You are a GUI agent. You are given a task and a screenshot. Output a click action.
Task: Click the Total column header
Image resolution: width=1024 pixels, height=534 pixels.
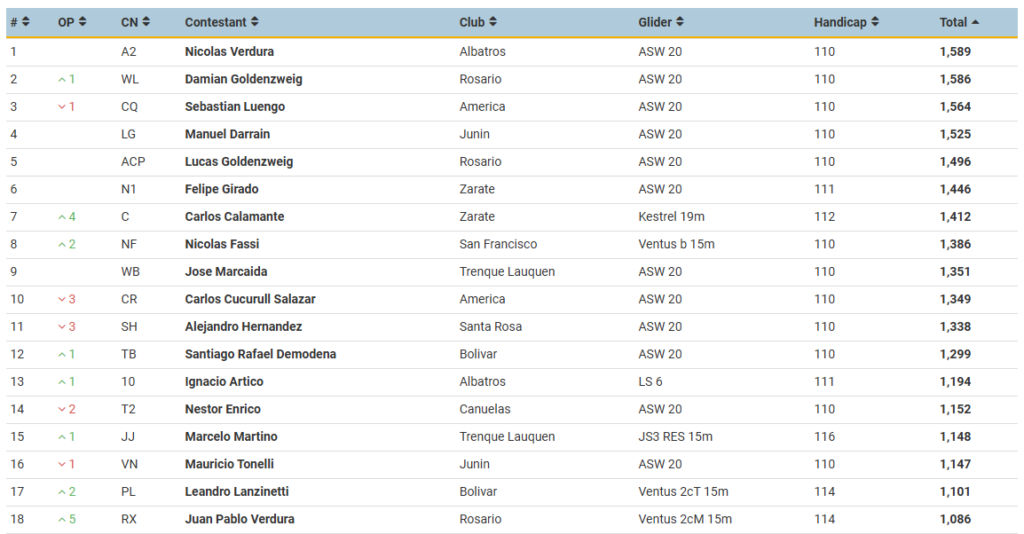click(x=953, y=22)
